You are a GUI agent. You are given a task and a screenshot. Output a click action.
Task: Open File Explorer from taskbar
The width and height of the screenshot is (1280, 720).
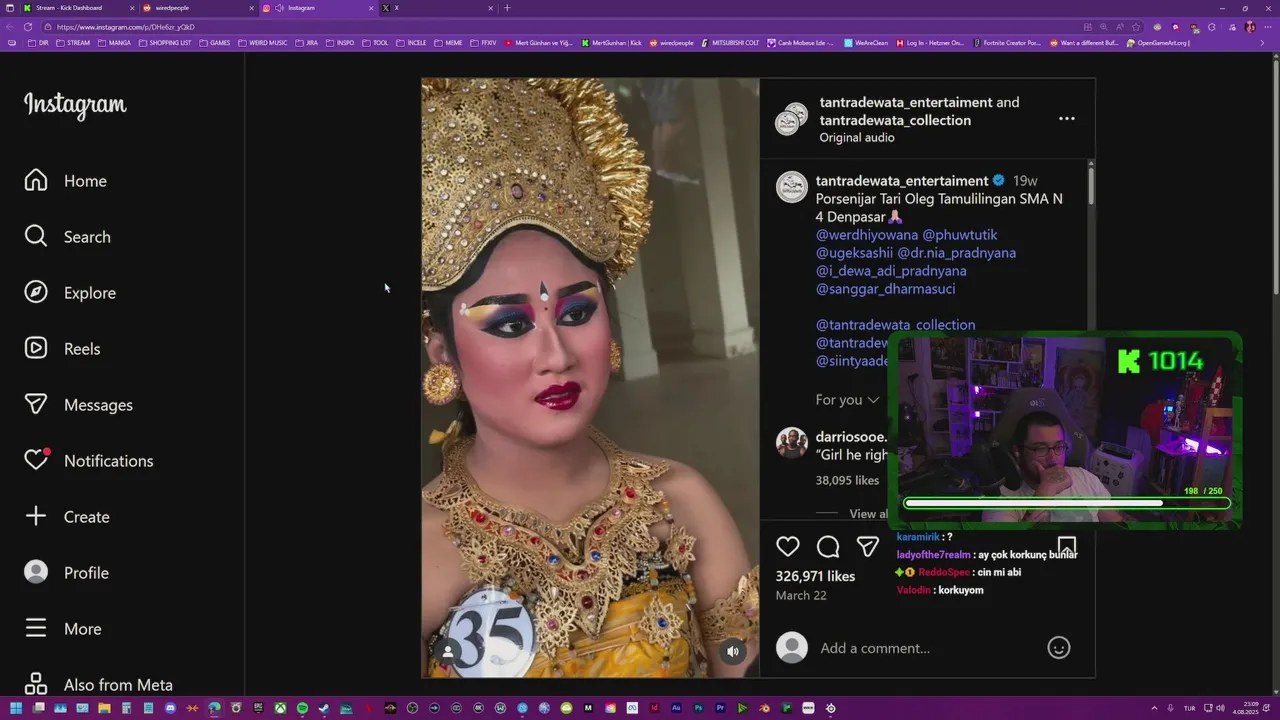pos(104,708)
